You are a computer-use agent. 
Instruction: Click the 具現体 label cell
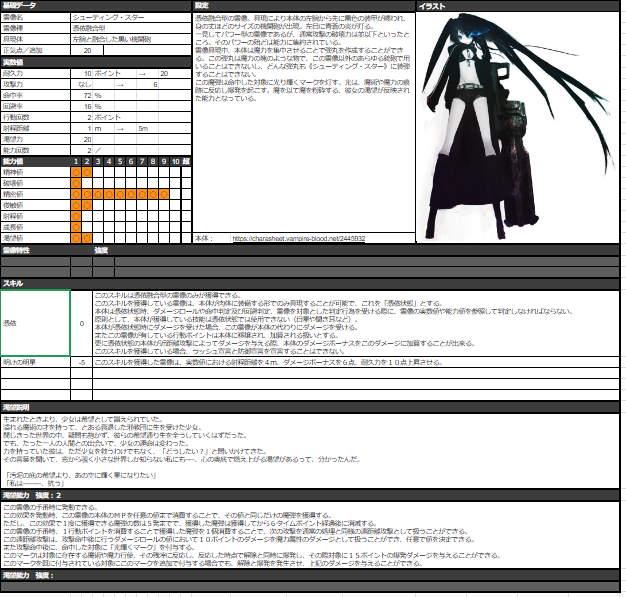click(36, 39)
